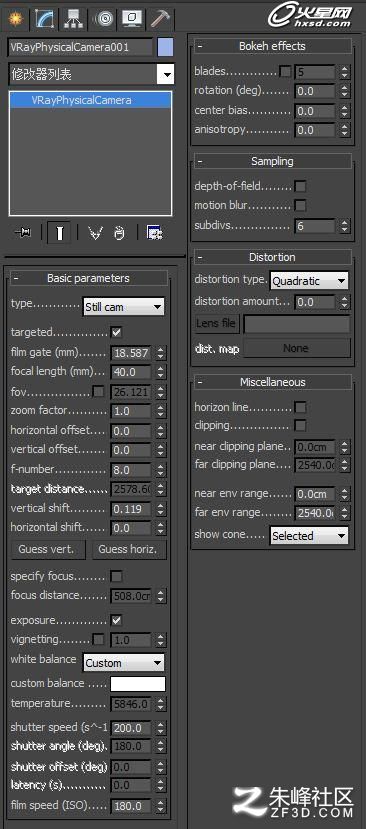Screen dimensions: 366x829
Task: Click the distortion amount value field
Action: pos(315,302)
